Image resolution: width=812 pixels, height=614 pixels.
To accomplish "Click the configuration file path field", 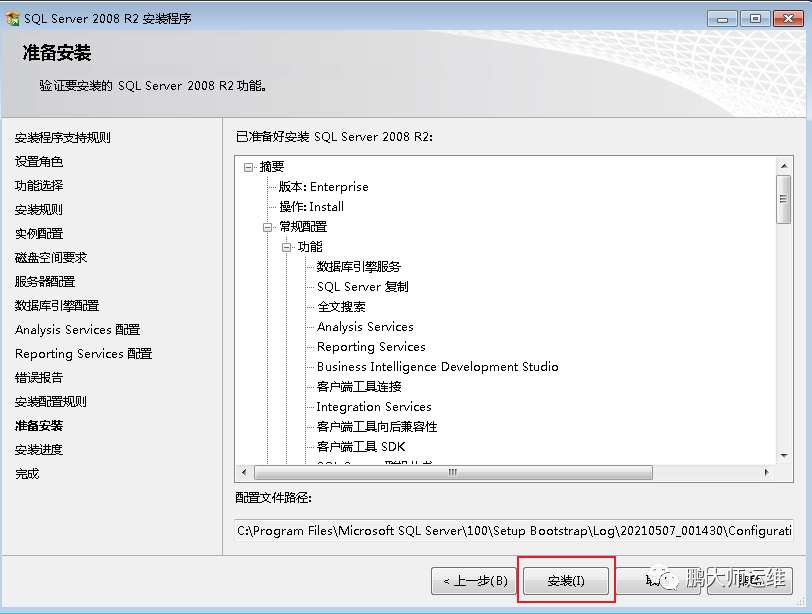I will click(514, 531).
